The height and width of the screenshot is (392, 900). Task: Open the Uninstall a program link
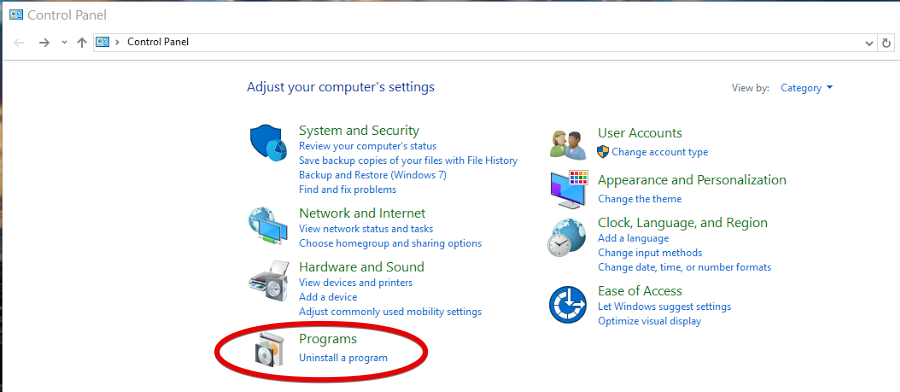coord(343,358)
